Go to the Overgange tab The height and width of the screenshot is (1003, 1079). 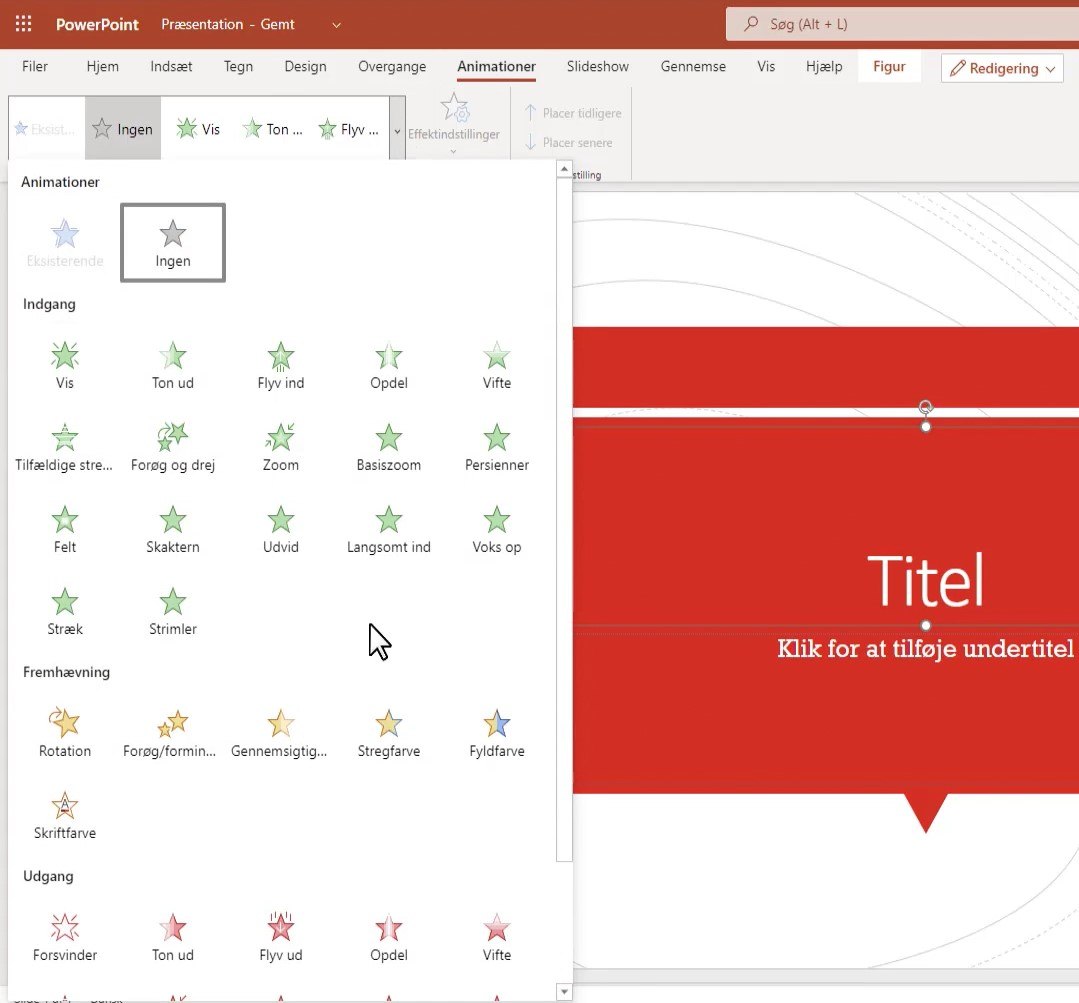392,66
